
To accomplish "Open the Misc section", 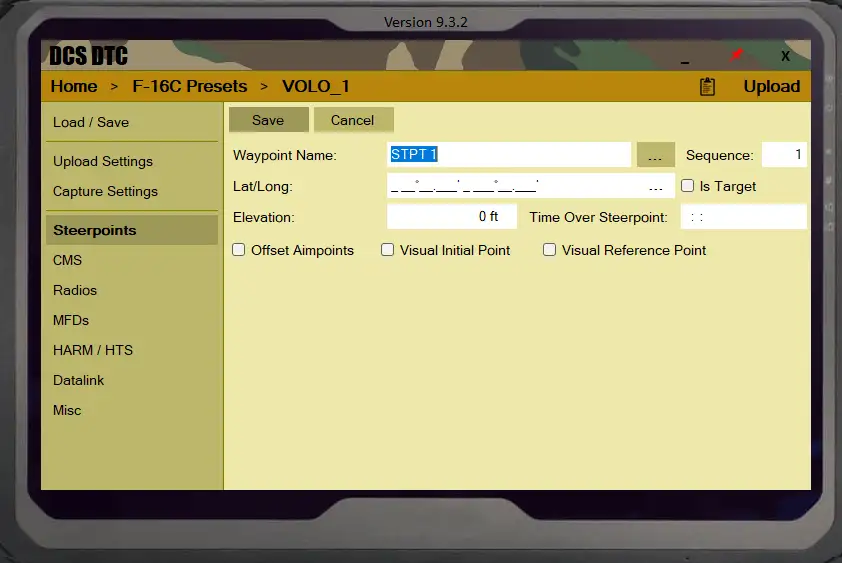I will pos(132,410).
